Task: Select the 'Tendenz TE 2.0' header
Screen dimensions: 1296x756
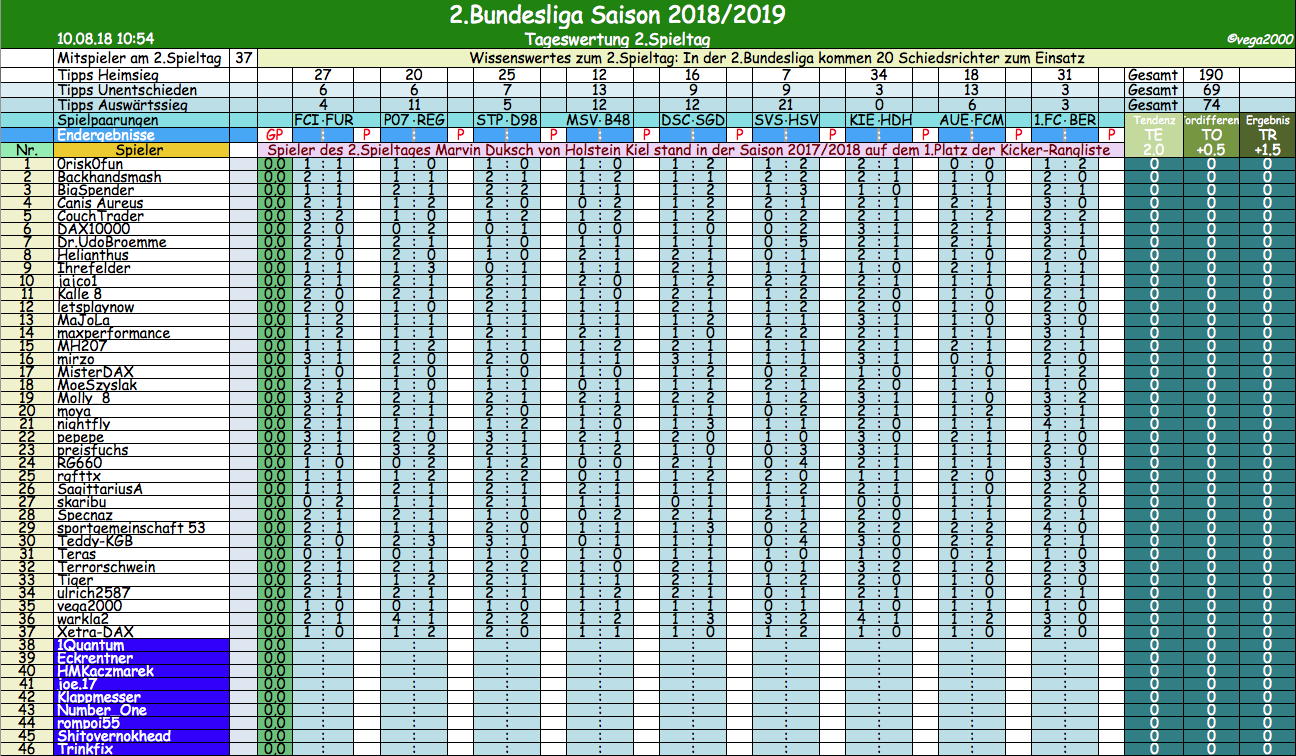Action: coord(1153,134)
